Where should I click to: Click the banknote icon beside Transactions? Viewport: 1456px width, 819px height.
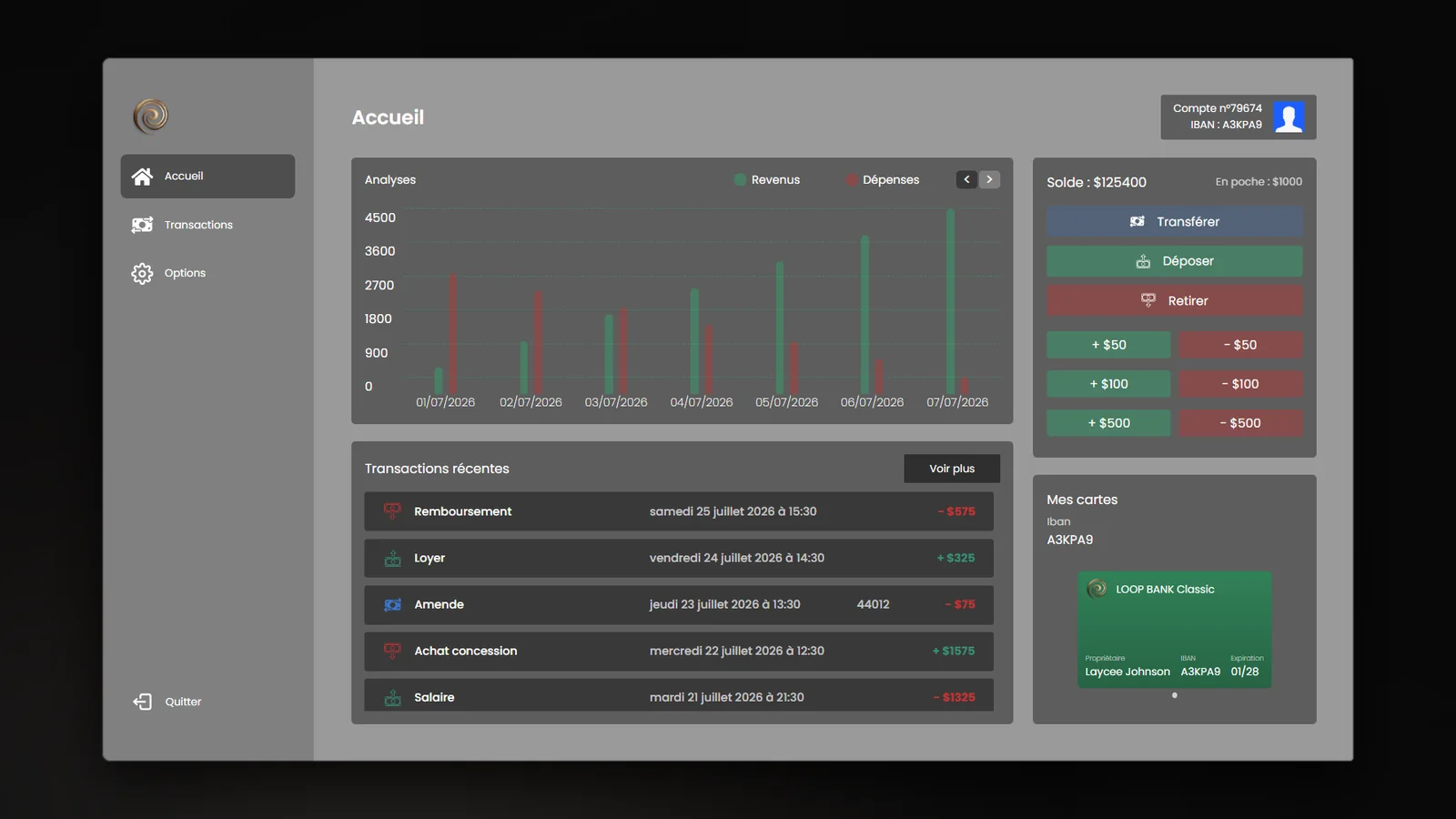(x=142, y=225)
